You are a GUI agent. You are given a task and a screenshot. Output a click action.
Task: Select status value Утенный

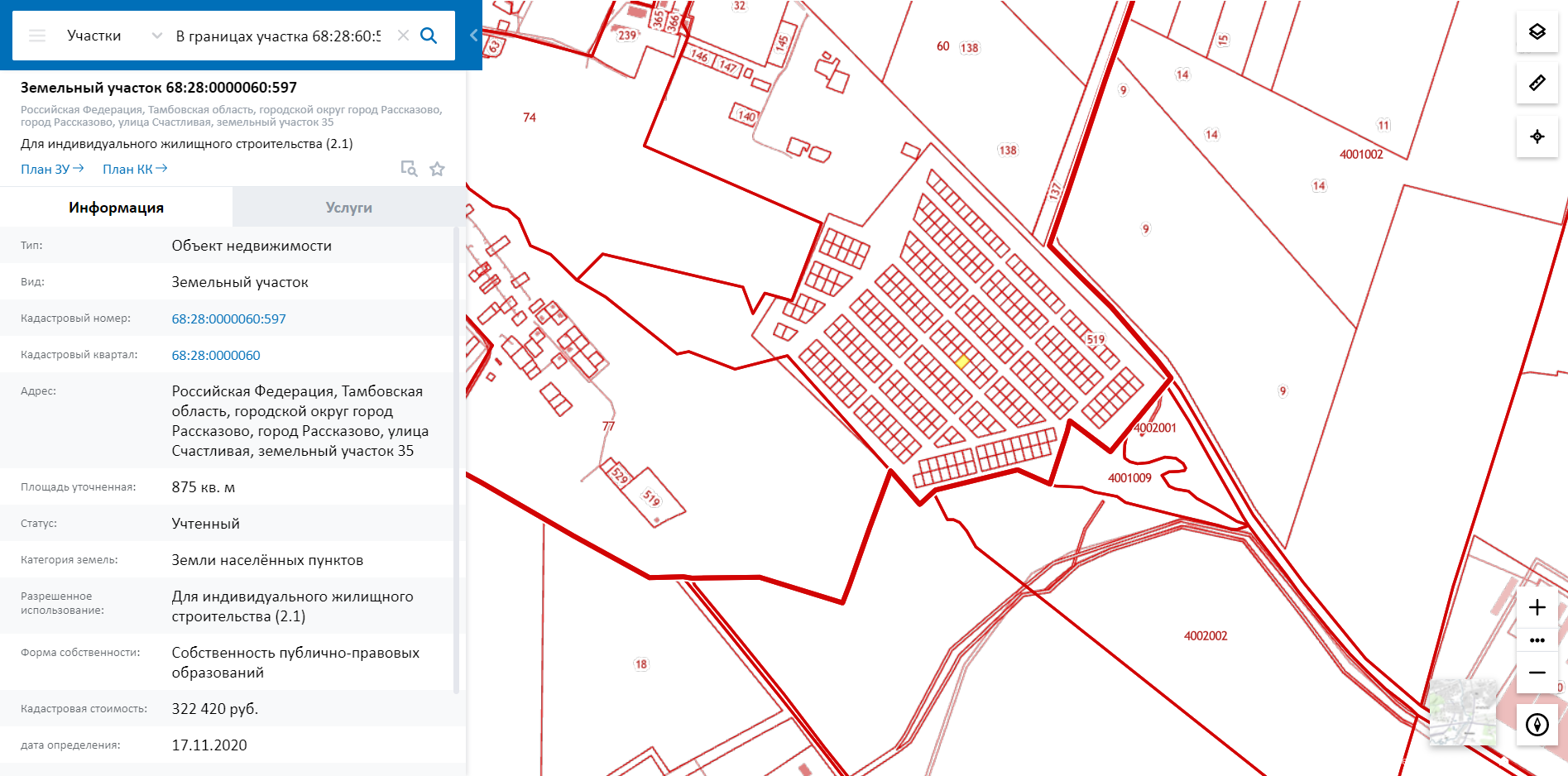(x=205, y=524)
